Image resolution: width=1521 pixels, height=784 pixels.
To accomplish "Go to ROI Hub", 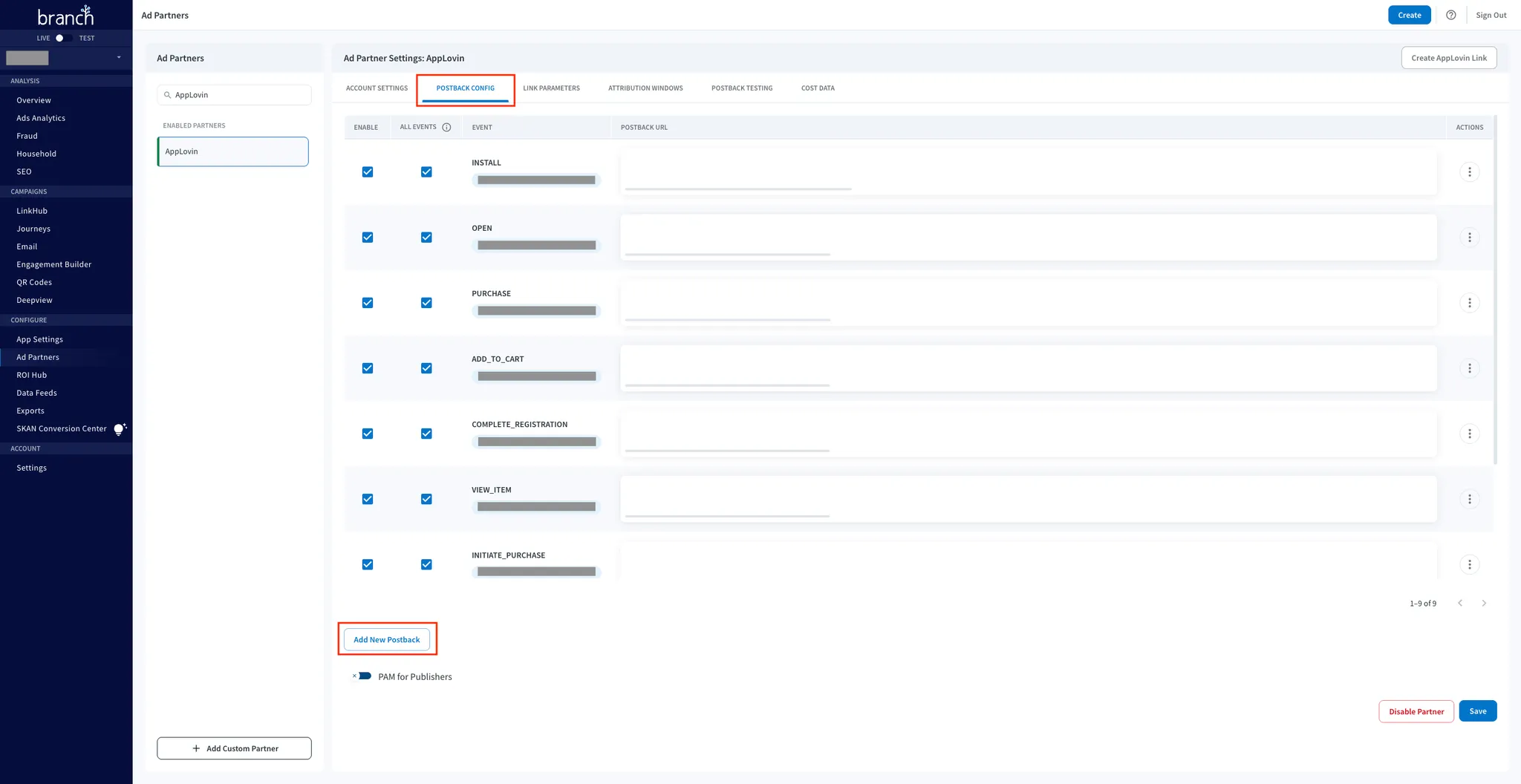I will coord(31,375).
